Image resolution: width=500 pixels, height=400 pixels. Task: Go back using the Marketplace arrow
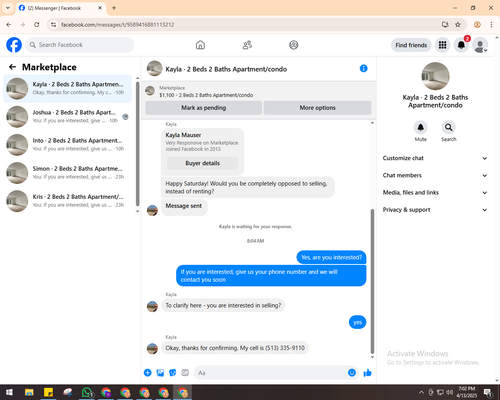(12, 67)
